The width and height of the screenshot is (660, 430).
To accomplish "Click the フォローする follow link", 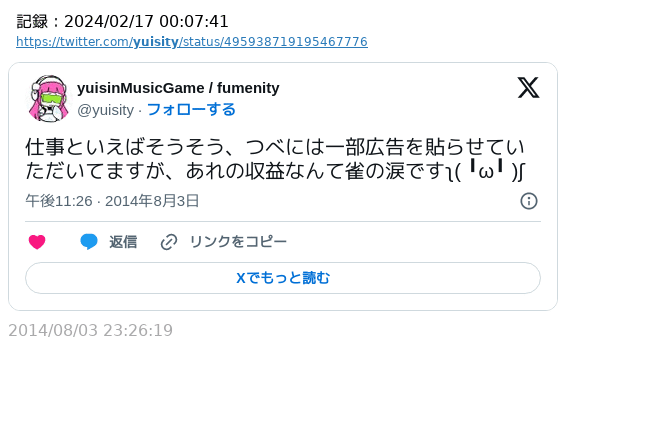I will pos(191,110).
